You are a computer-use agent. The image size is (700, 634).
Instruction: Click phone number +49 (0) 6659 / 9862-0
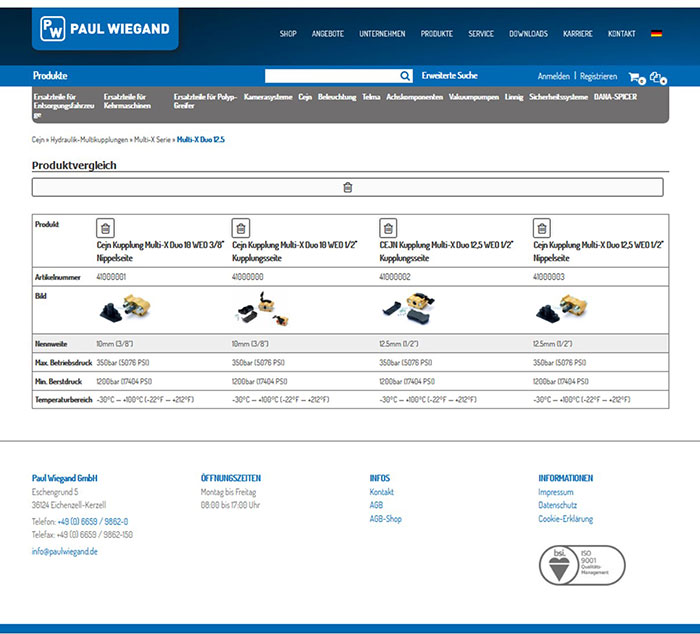[x=93, y=521]
